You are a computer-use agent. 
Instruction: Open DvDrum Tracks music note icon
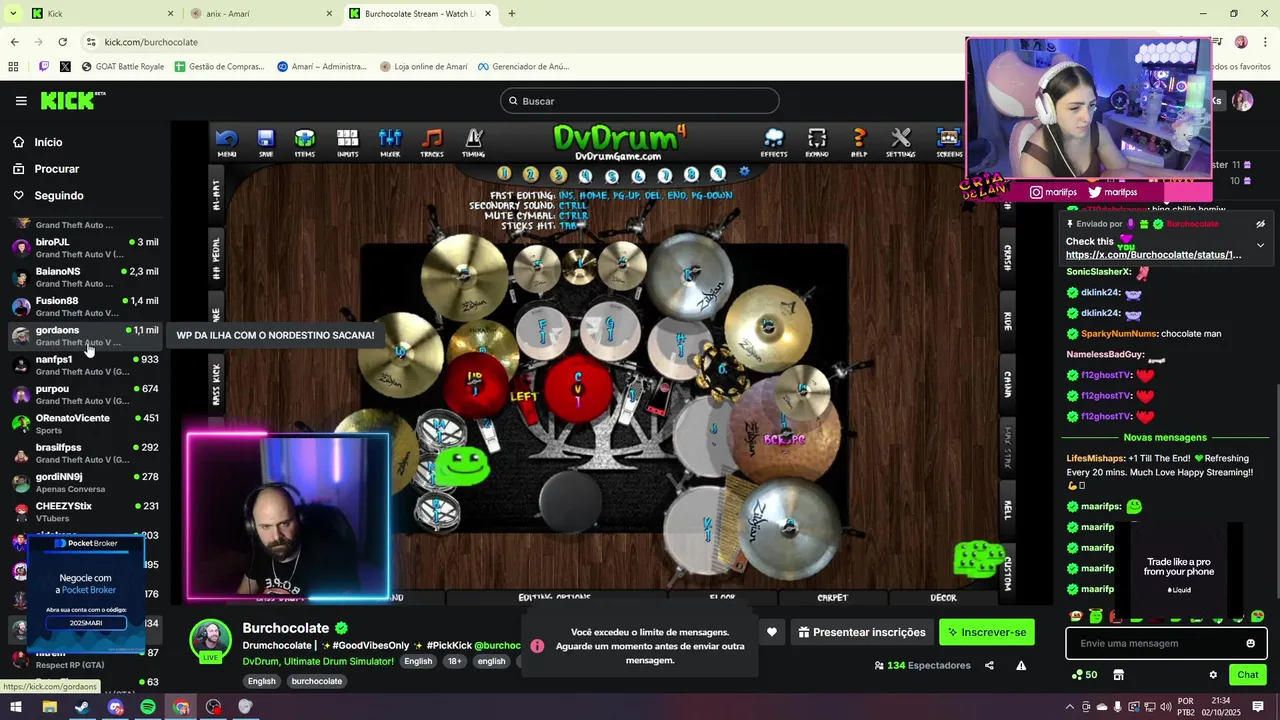coord(432,143)
